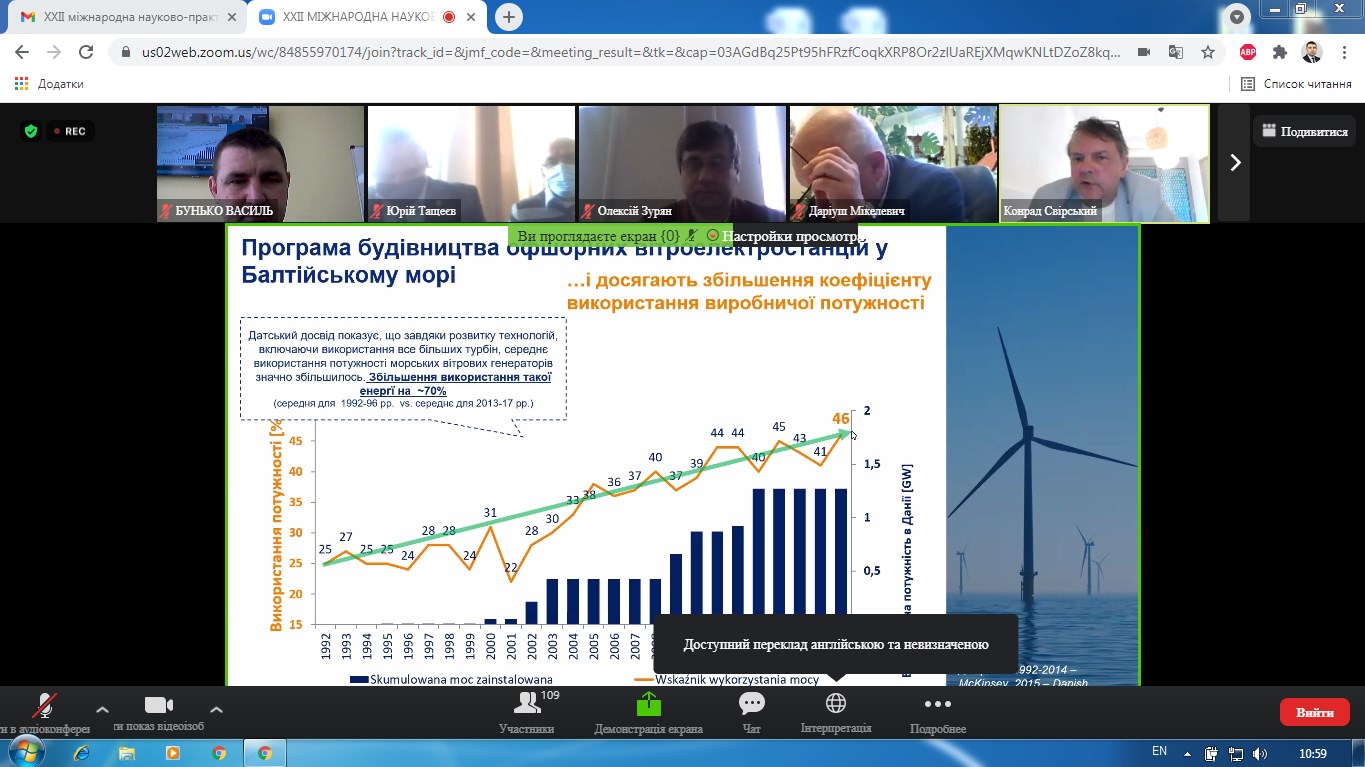Screen dimensions: 1365x767
Task: Switch to the Zoom meeting browser tab
Action: point(368,17)
